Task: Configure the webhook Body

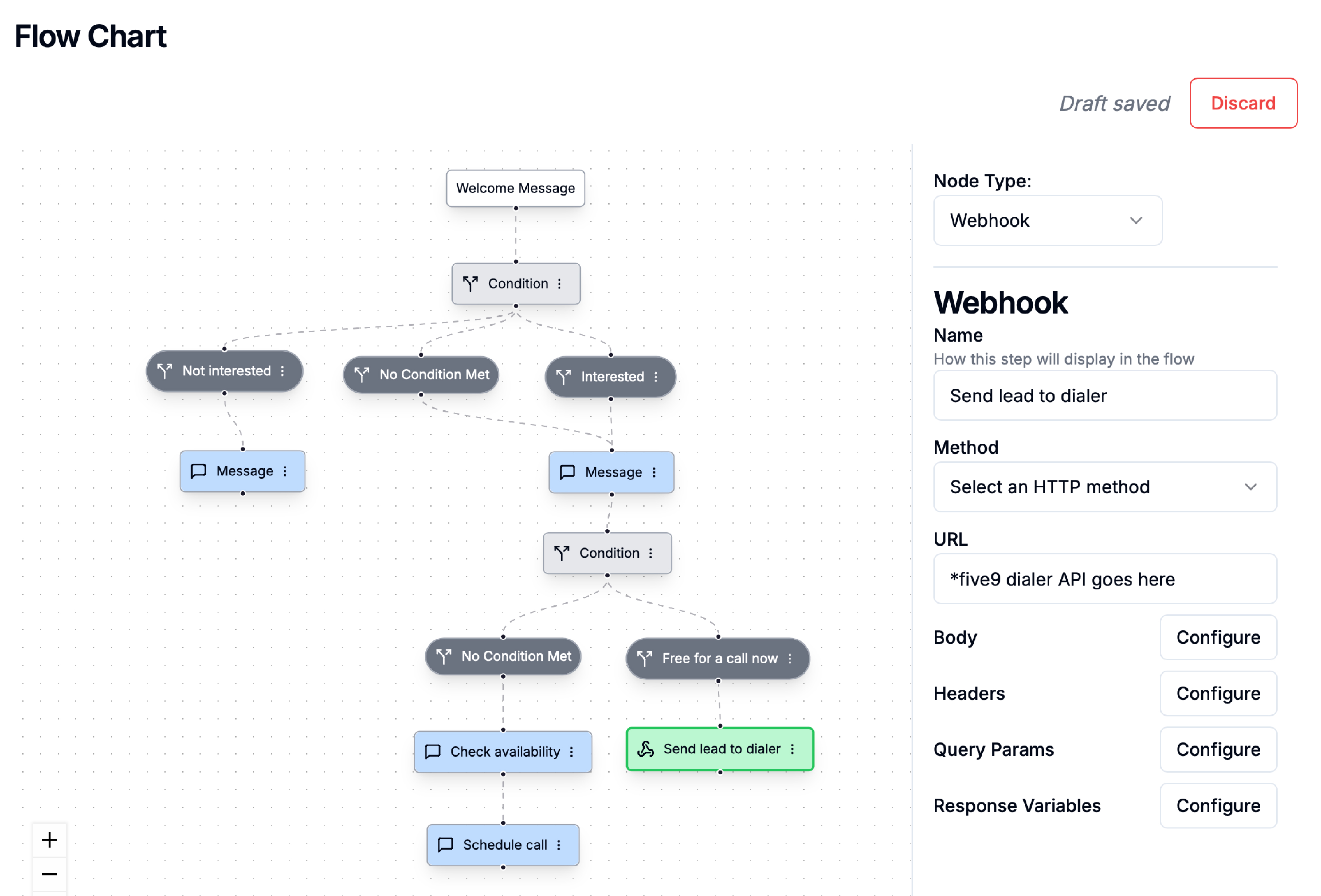Action: pos(1217,637)
